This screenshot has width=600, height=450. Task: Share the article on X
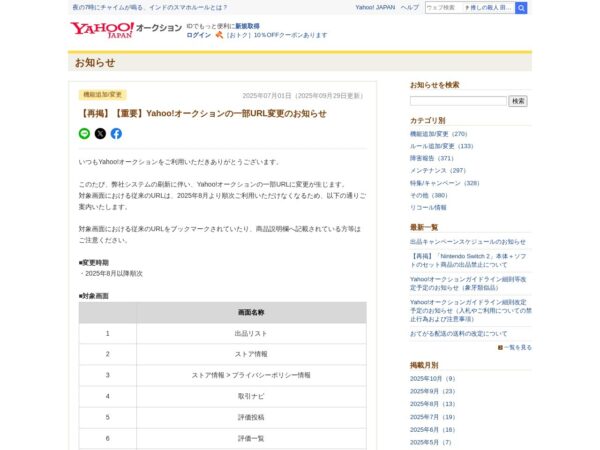tap(100, 133)
